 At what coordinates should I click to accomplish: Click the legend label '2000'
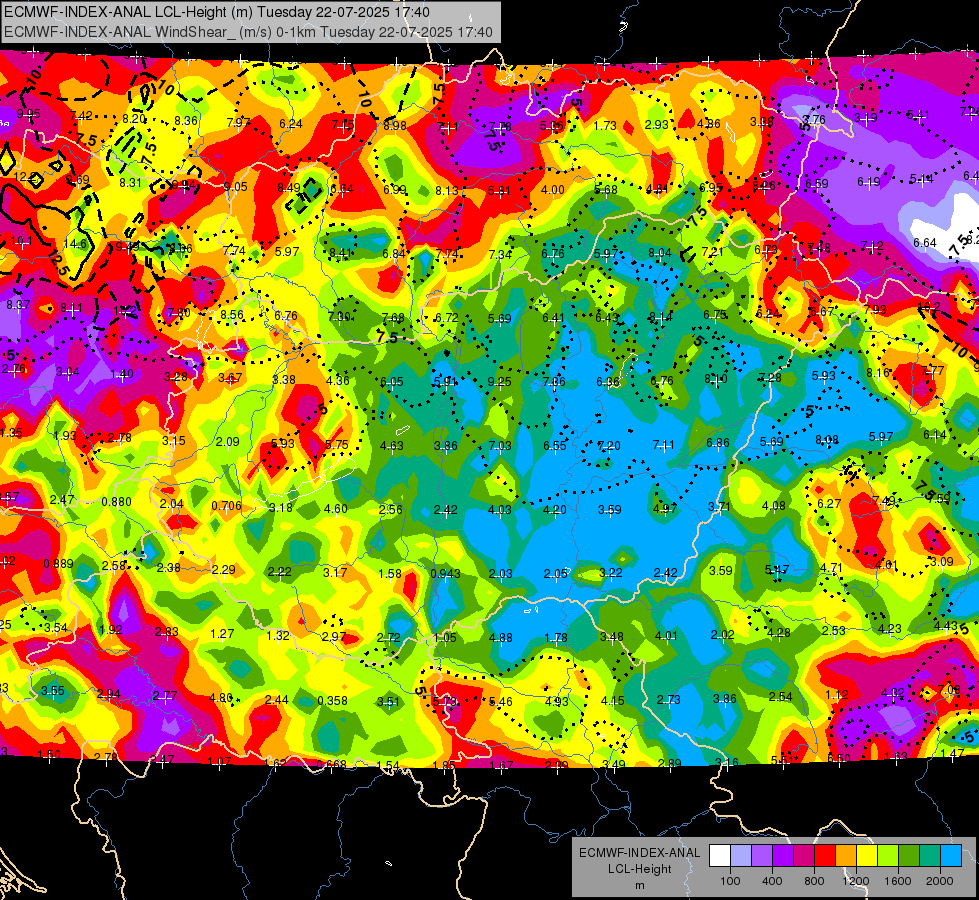[x=940, y=881]
